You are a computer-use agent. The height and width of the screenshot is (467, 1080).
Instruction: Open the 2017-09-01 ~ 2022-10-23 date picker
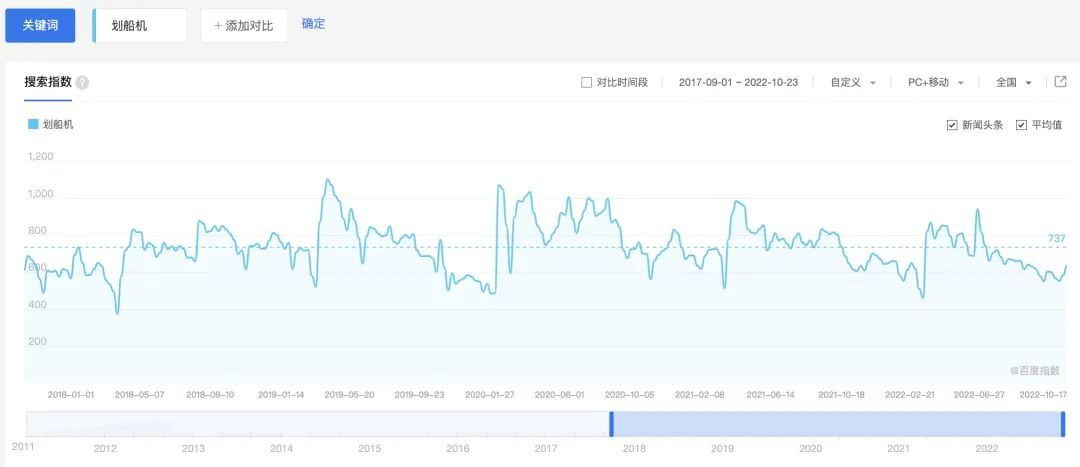click(740, 83)
